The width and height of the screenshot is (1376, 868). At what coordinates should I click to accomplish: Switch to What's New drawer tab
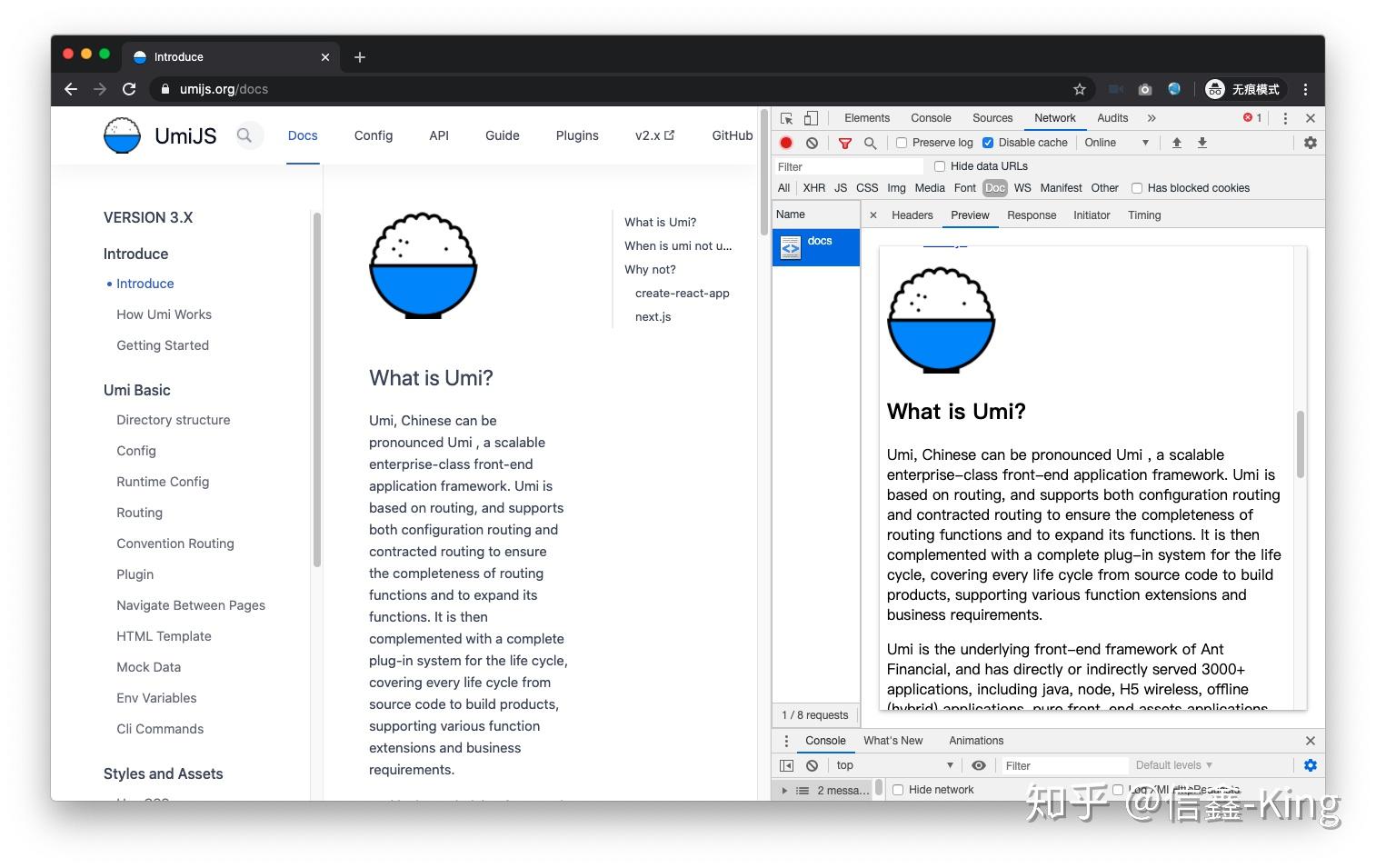(892, 741)
